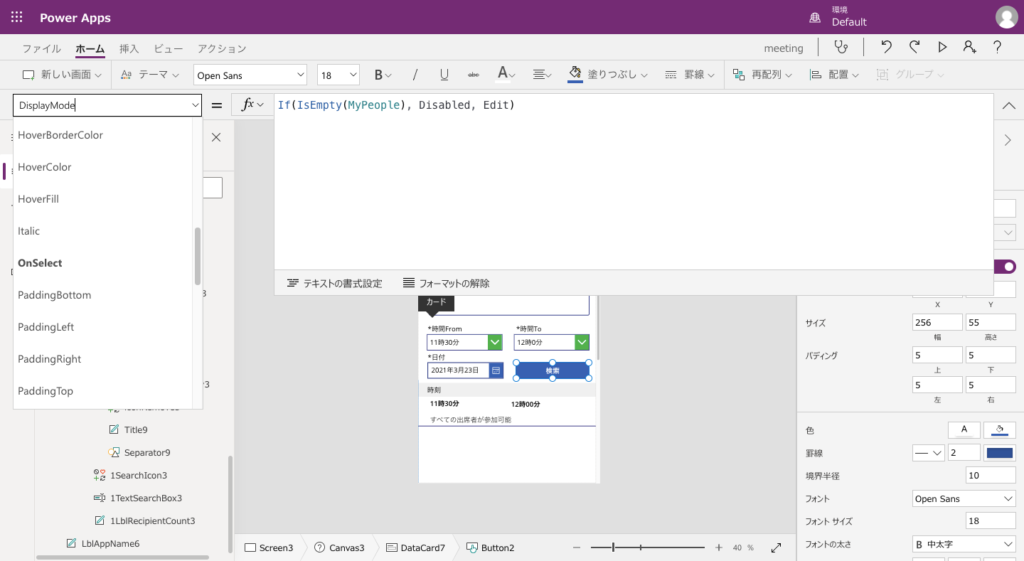
Task: Open border 罫線 menu
Action: (x=689, y=75)
